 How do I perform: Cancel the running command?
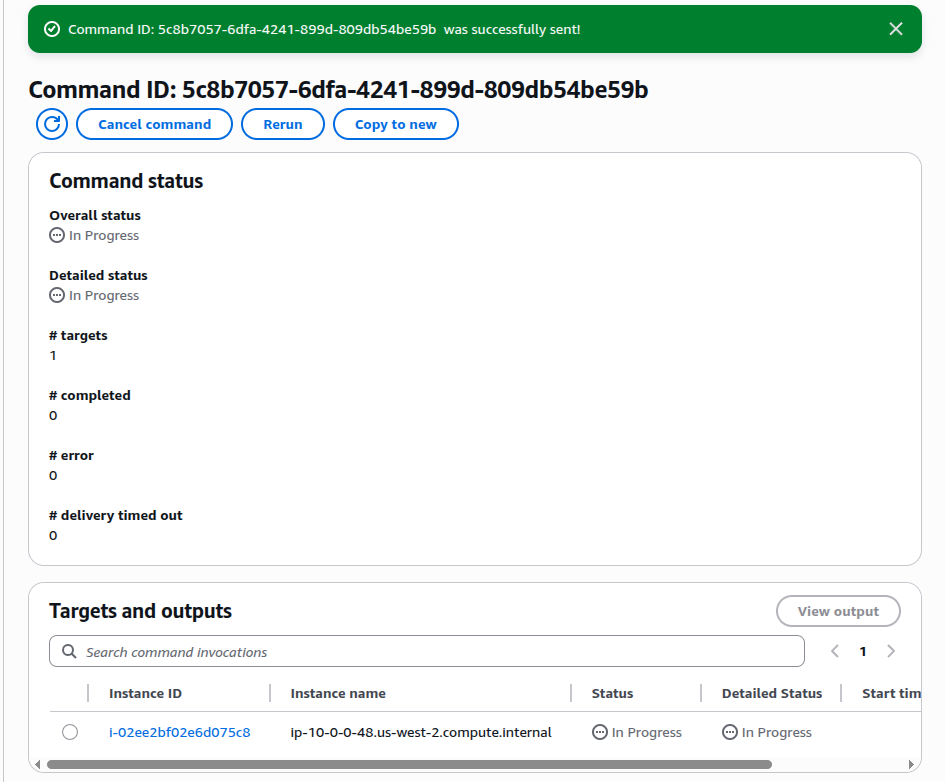pos(154,124)
